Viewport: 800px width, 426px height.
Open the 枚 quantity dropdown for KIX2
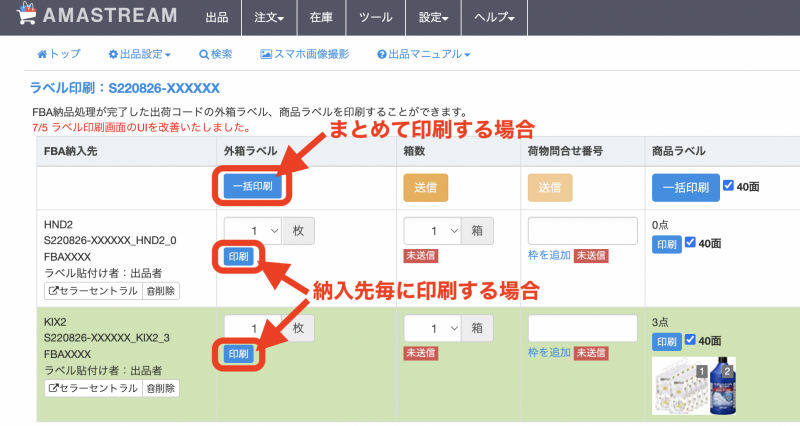click(x=253, y=328)
